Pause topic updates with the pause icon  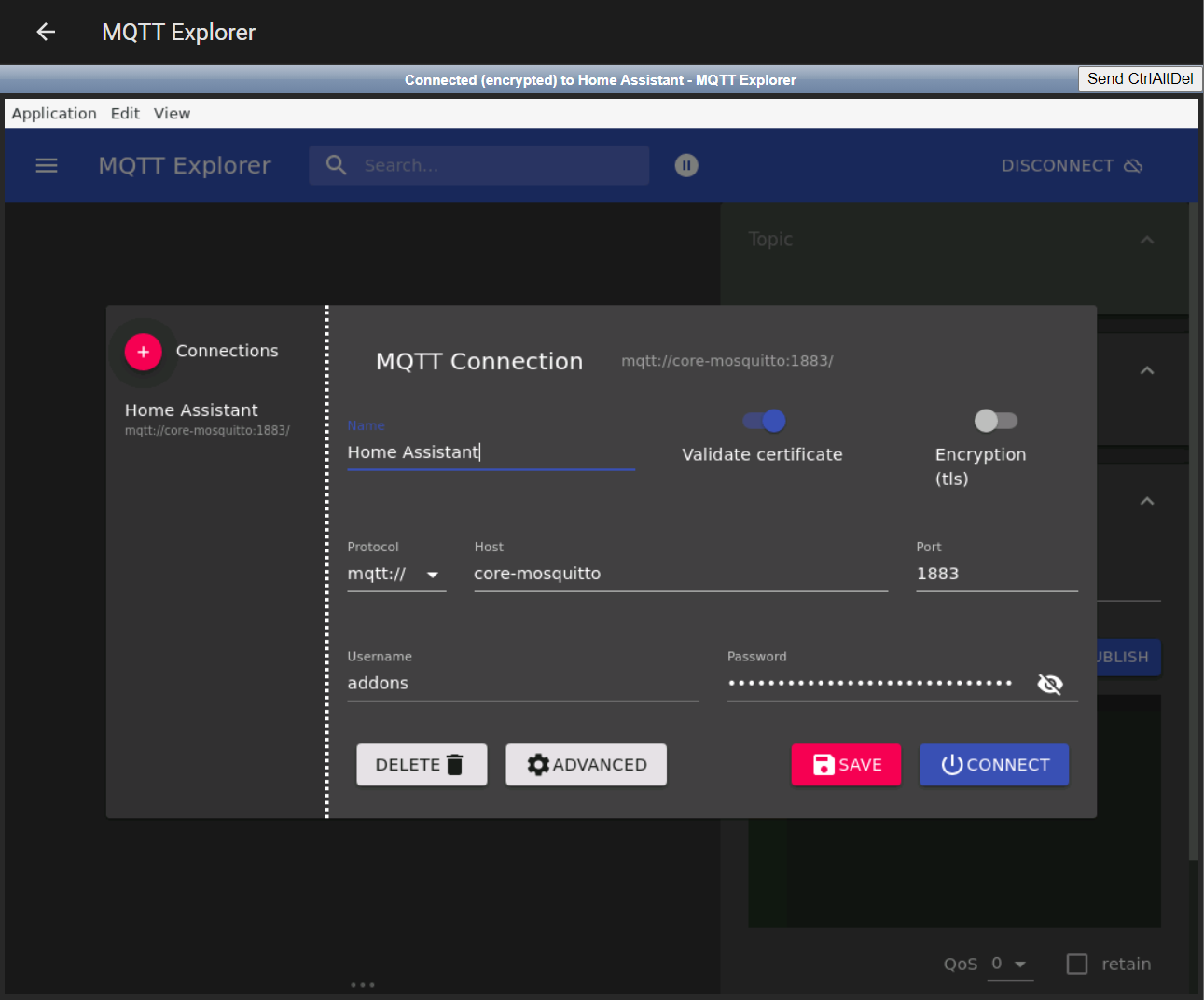tap(686, 165)
